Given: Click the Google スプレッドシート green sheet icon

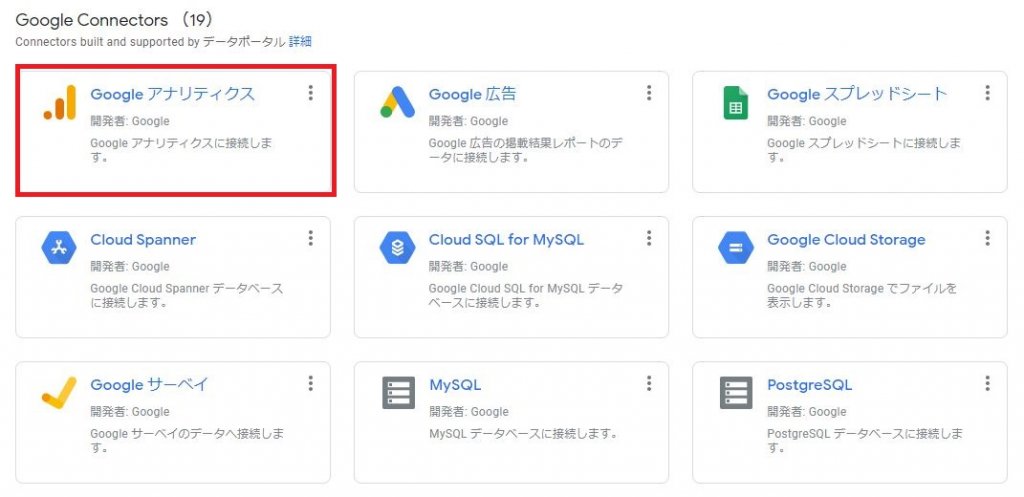Looking at the screenshot, I should pos(736,103).
